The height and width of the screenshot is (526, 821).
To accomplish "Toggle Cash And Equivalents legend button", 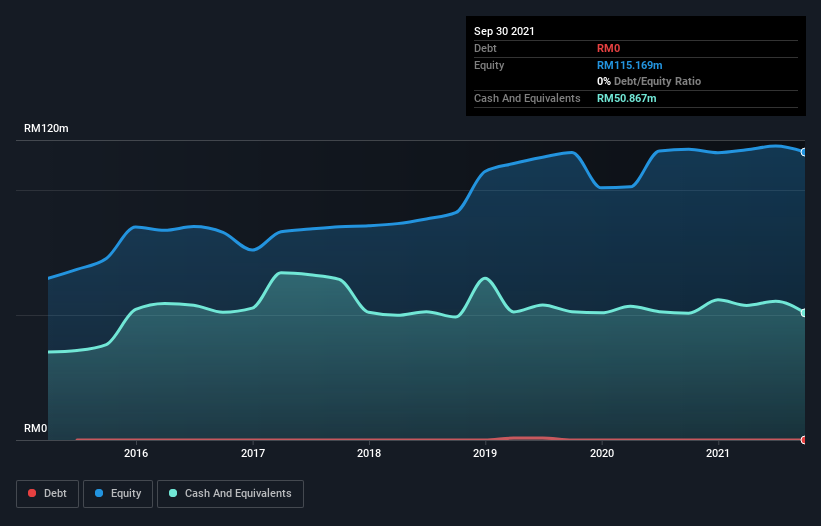I will click(x=230, y=494).
